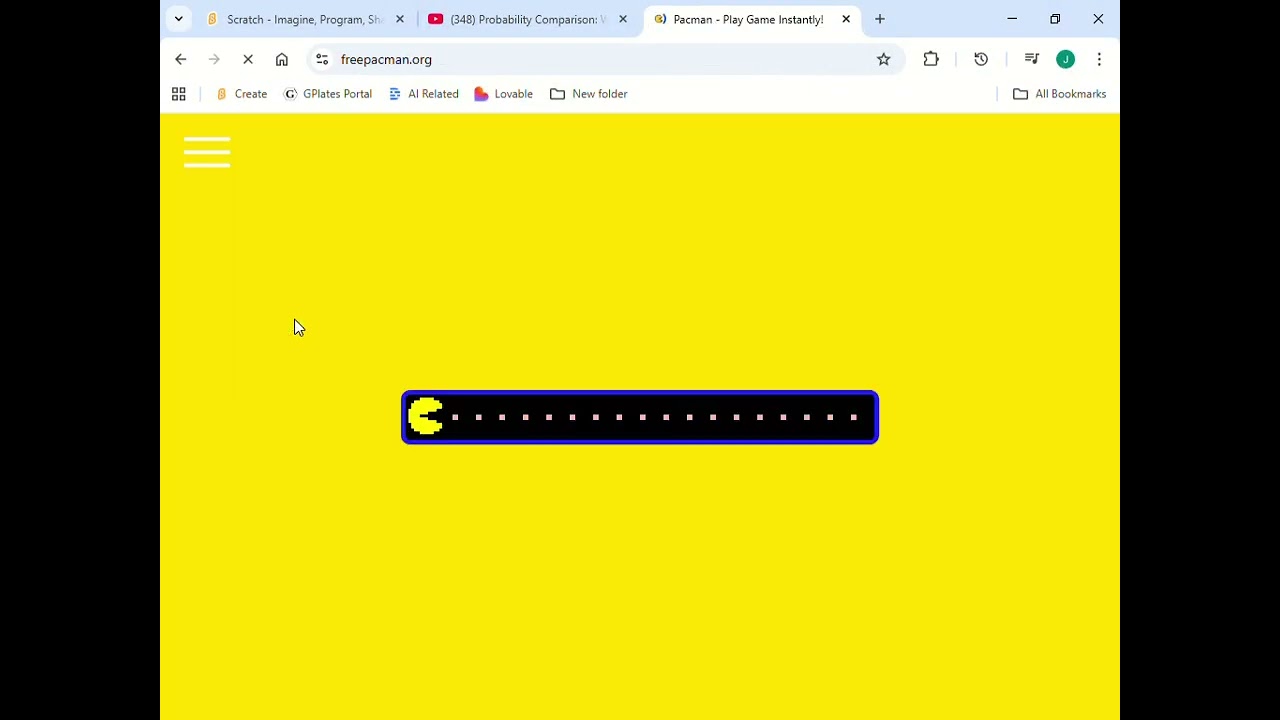
Task: Open a new tab with plus button
Action: 880,19
